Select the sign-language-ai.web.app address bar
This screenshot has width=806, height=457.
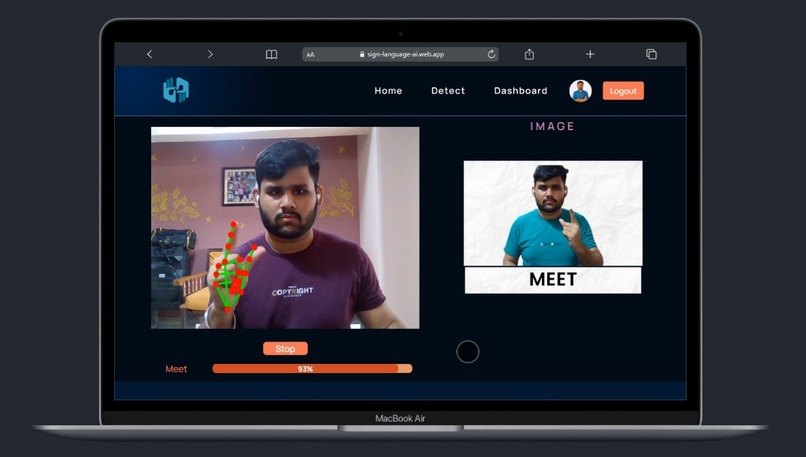[x=400, y=54]
